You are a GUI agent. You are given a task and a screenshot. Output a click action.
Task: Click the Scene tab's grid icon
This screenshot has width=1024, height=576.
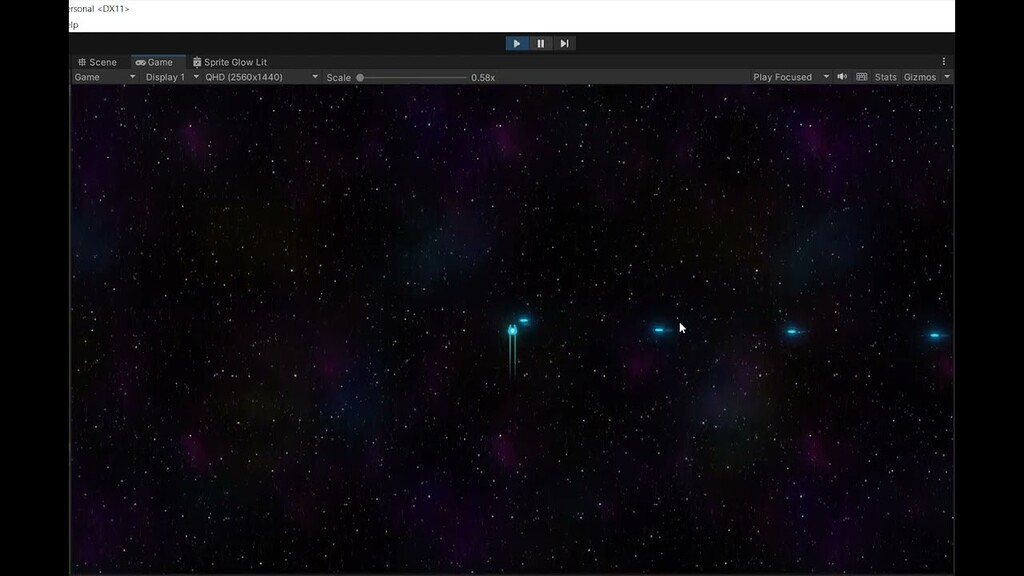pyautogui.click(x=84, y=61)
